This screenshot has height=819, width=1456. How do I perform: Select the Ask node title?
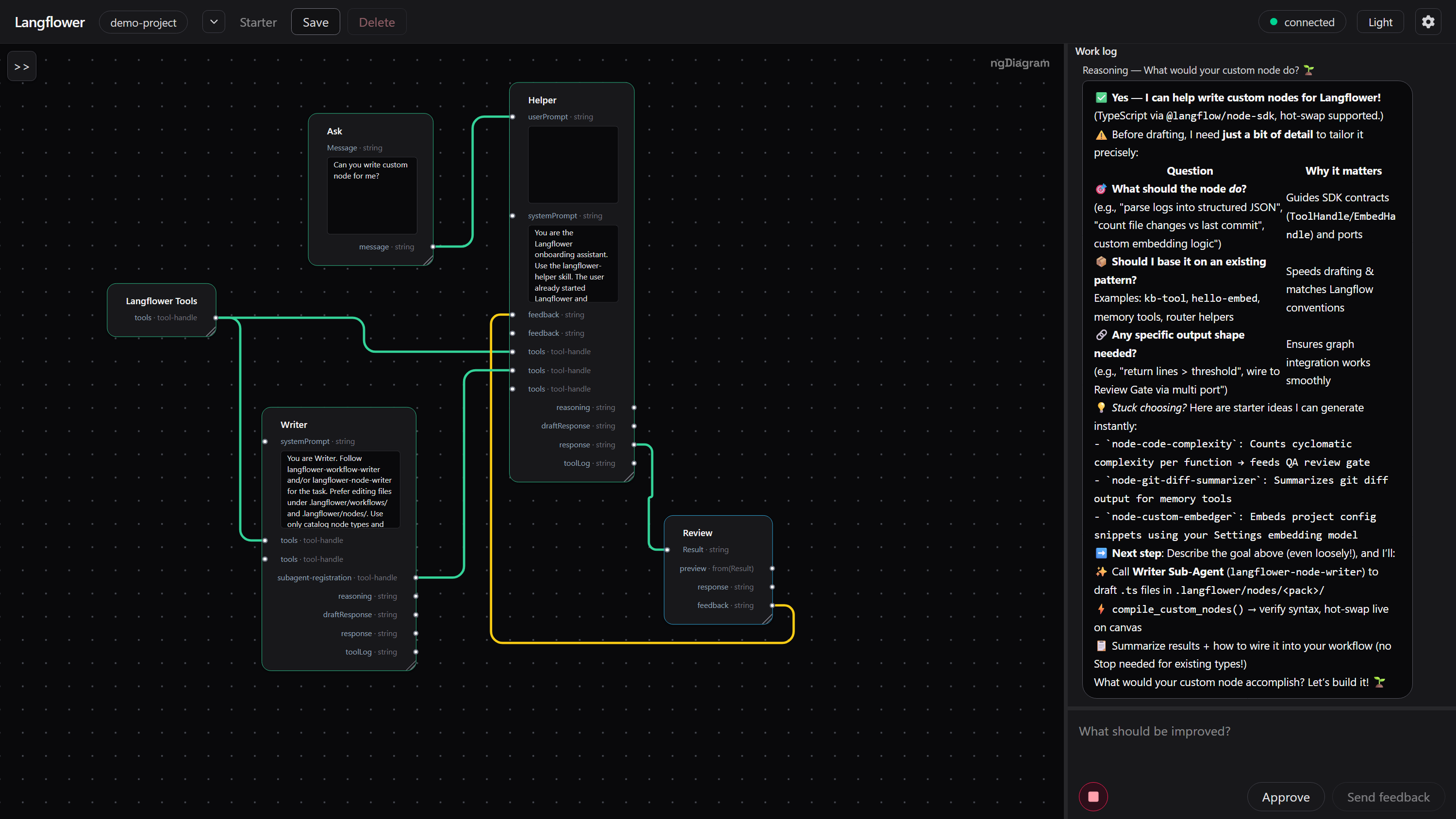(334, 131)
